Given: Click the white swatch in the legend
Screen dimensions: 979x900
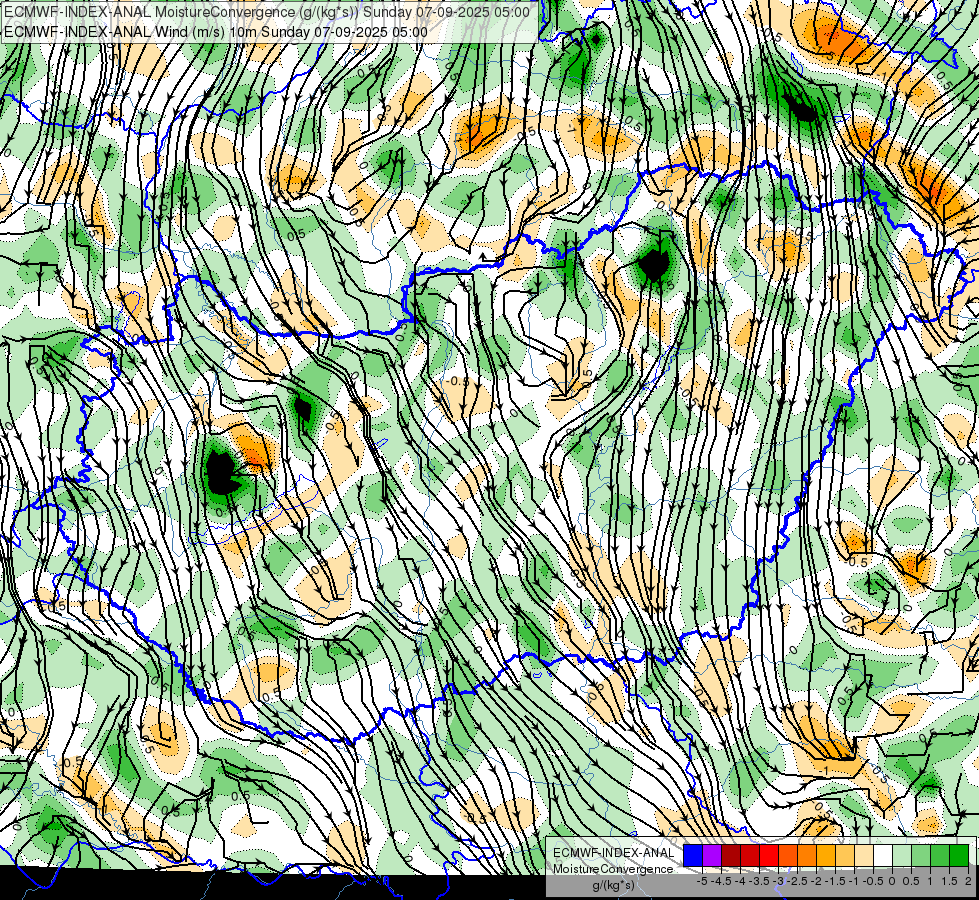Looking at the screenshot, I should [x=883, y=856].
